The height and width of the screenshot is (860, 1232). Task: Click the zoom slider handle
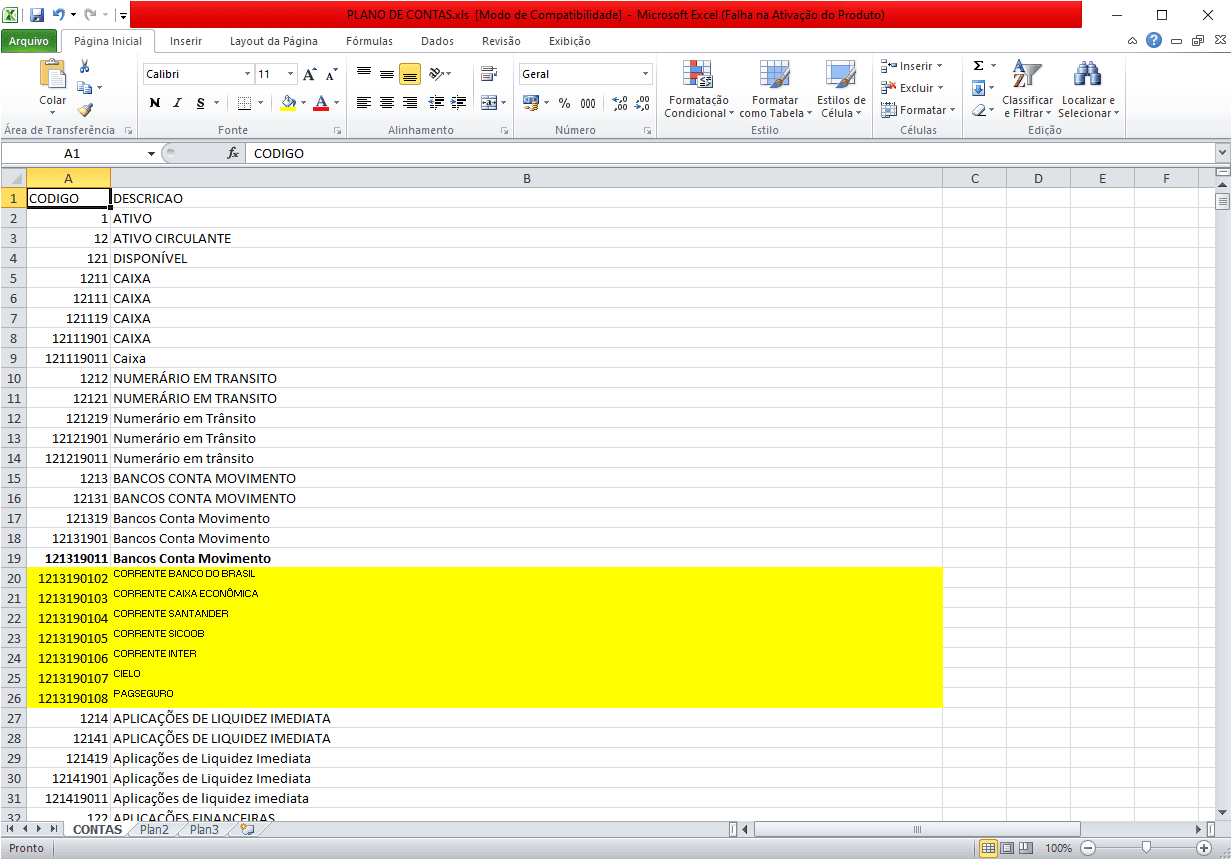(1146, 848)
